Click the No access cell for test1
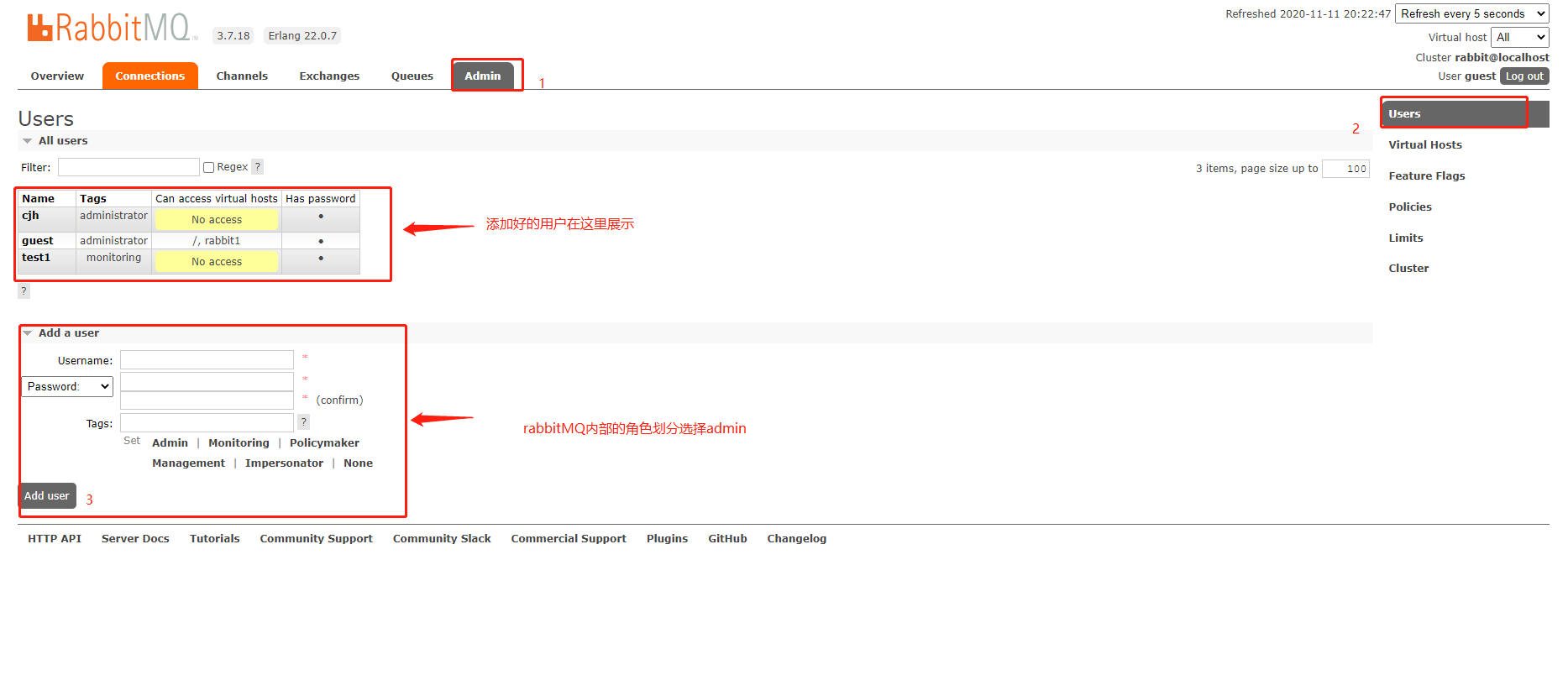The image size is (1568, 675). click(x=217, y=262)
